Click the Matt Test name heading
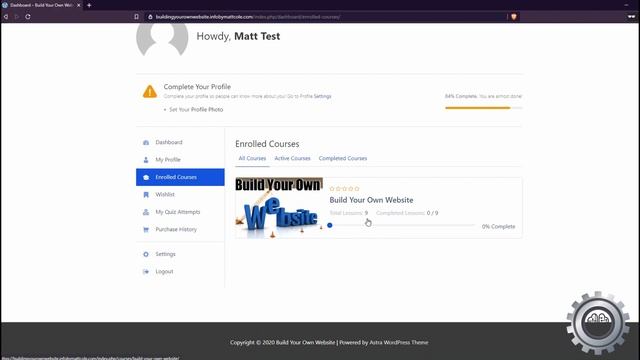 (x=257, y=36)
